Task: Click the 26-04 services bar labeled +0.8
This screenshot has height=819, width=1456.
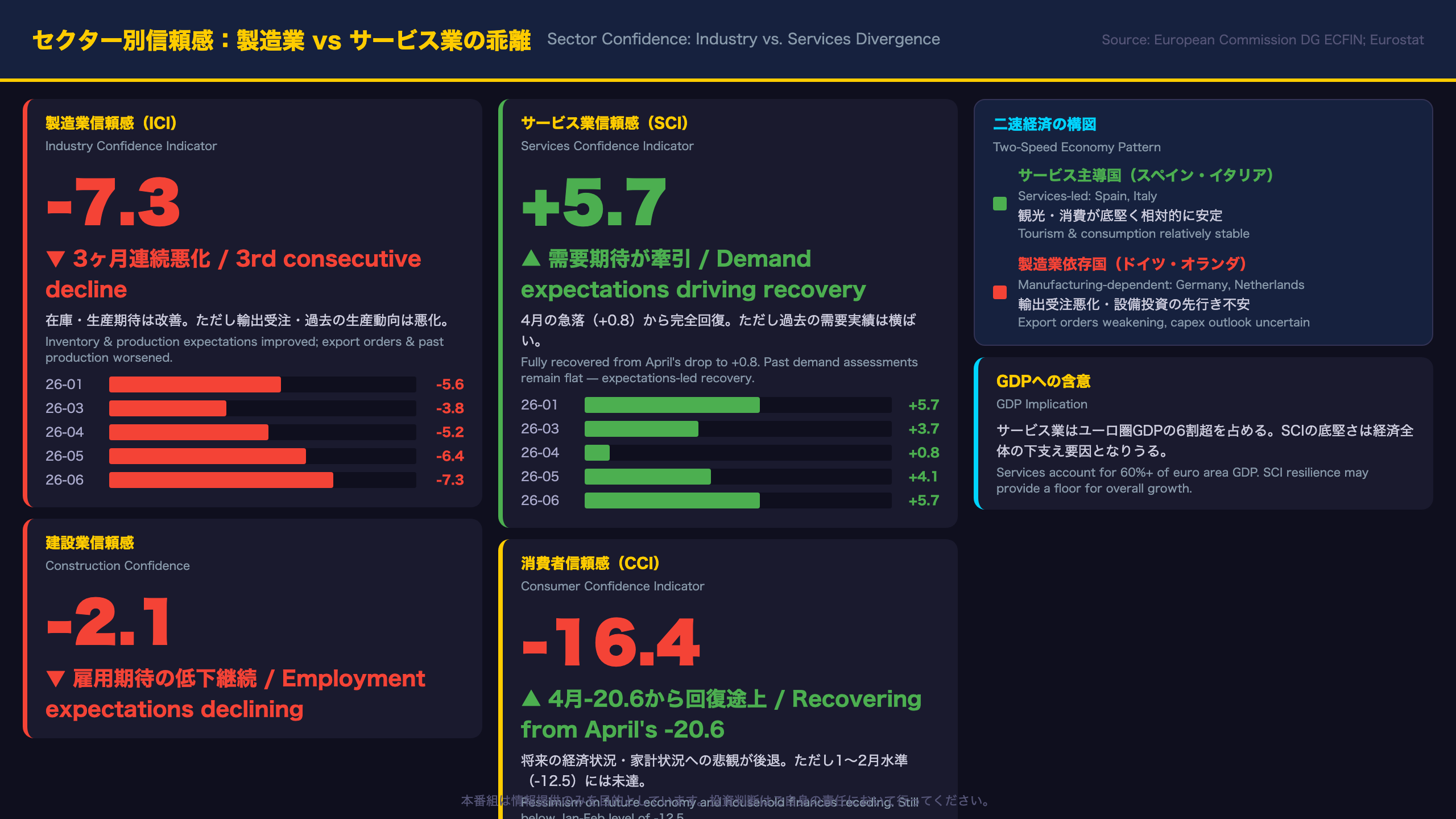Action: point(738,453)
